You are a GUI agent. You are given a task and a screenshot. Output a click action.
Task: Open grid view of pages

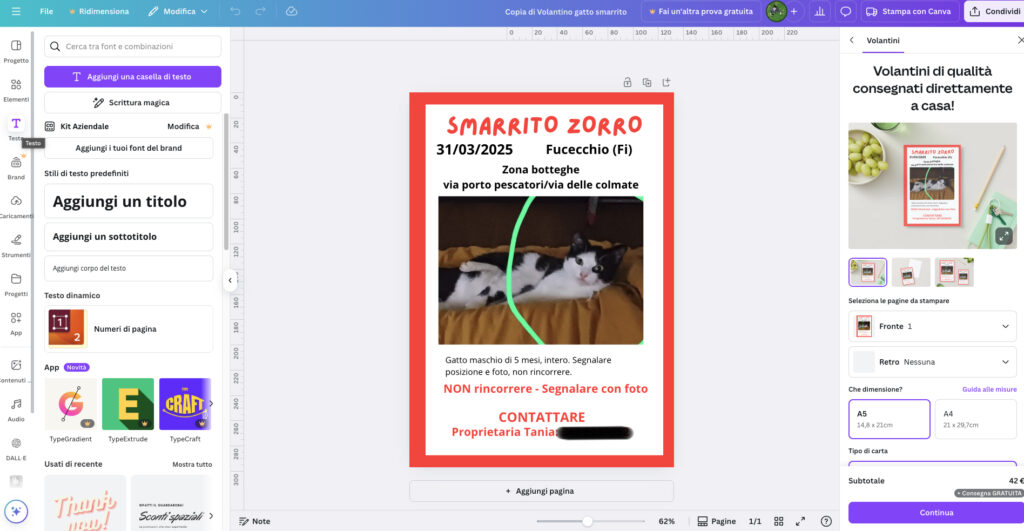click(x=778, y=521)
